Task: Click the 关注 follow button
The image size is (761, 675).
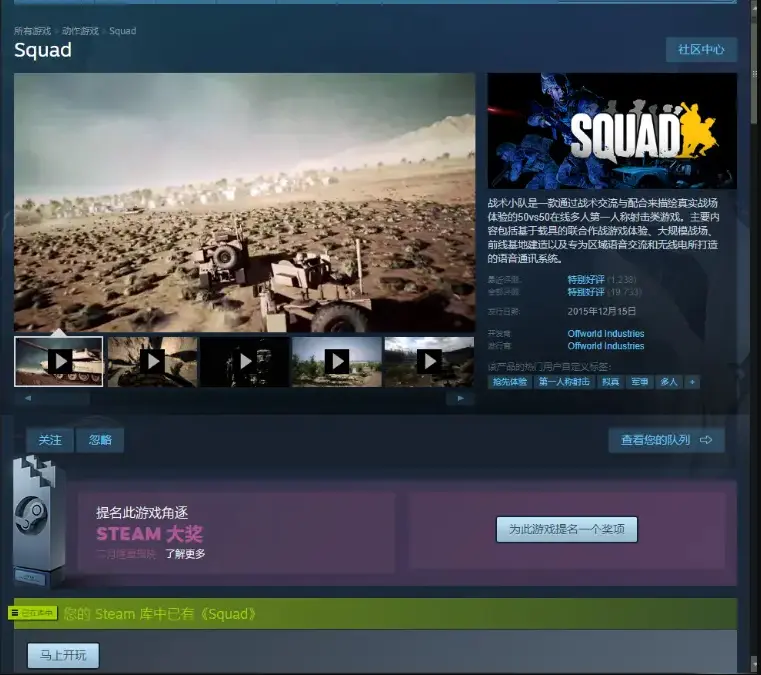Action: (50, 440)
